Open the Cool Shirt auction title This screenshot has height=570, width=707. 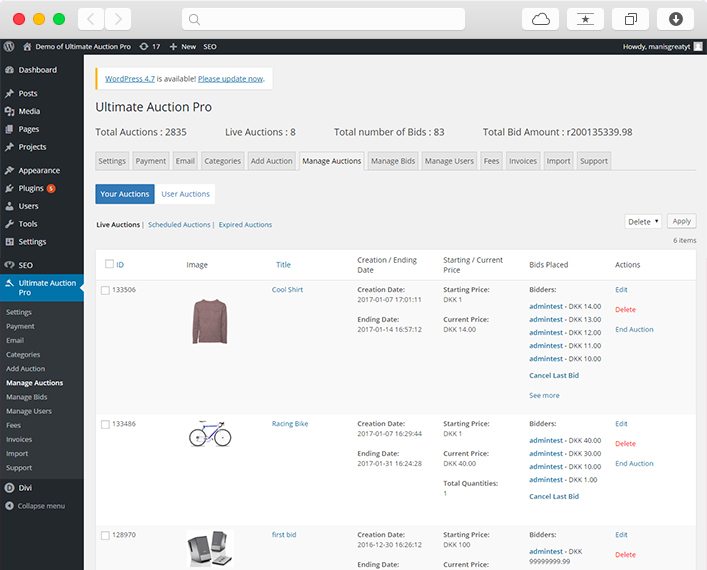point(287,290)
